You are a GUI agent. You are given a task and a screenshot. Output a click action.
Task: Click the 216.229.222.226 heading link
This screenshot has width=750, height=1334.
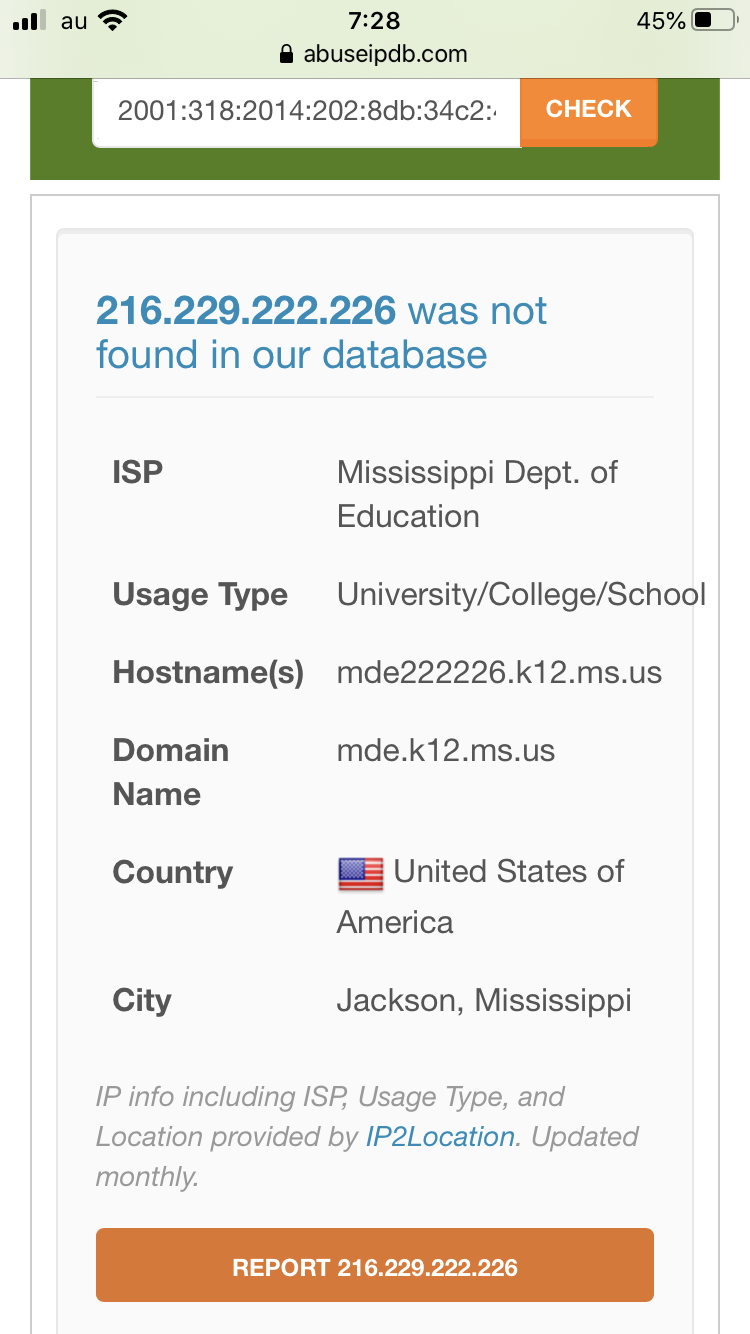pyautogui.click(x=246, y=311)
